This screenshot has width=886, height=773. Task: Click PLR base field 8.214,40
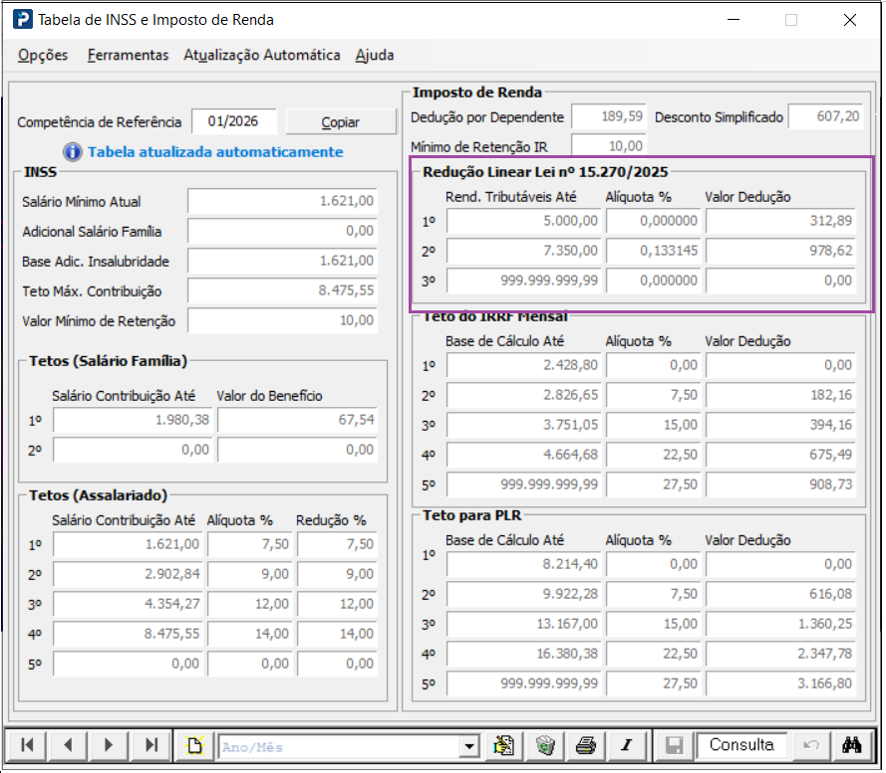click(x=524, y=564)
